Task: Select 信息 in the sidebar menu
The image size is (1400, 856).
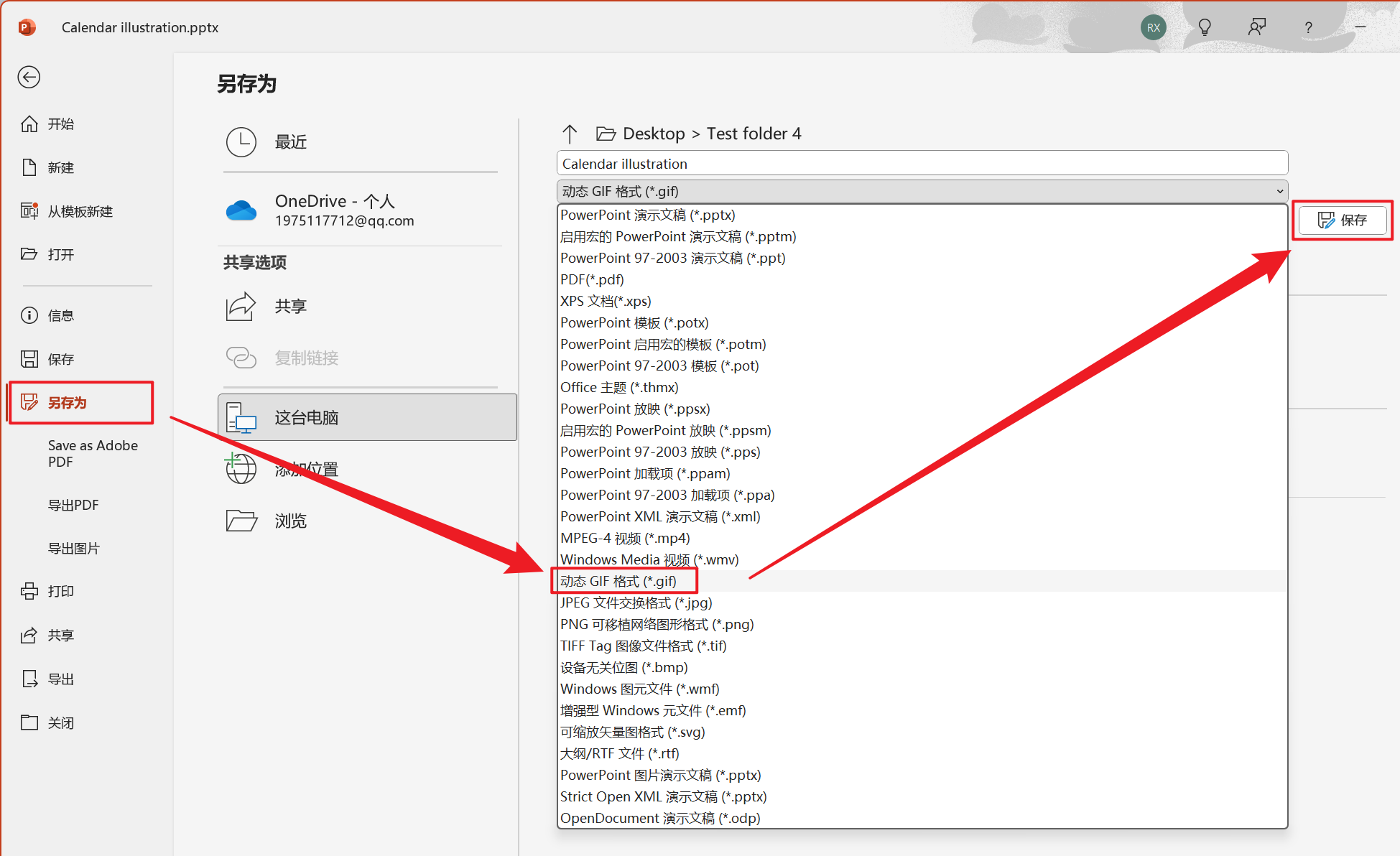Action: [60, 315]
